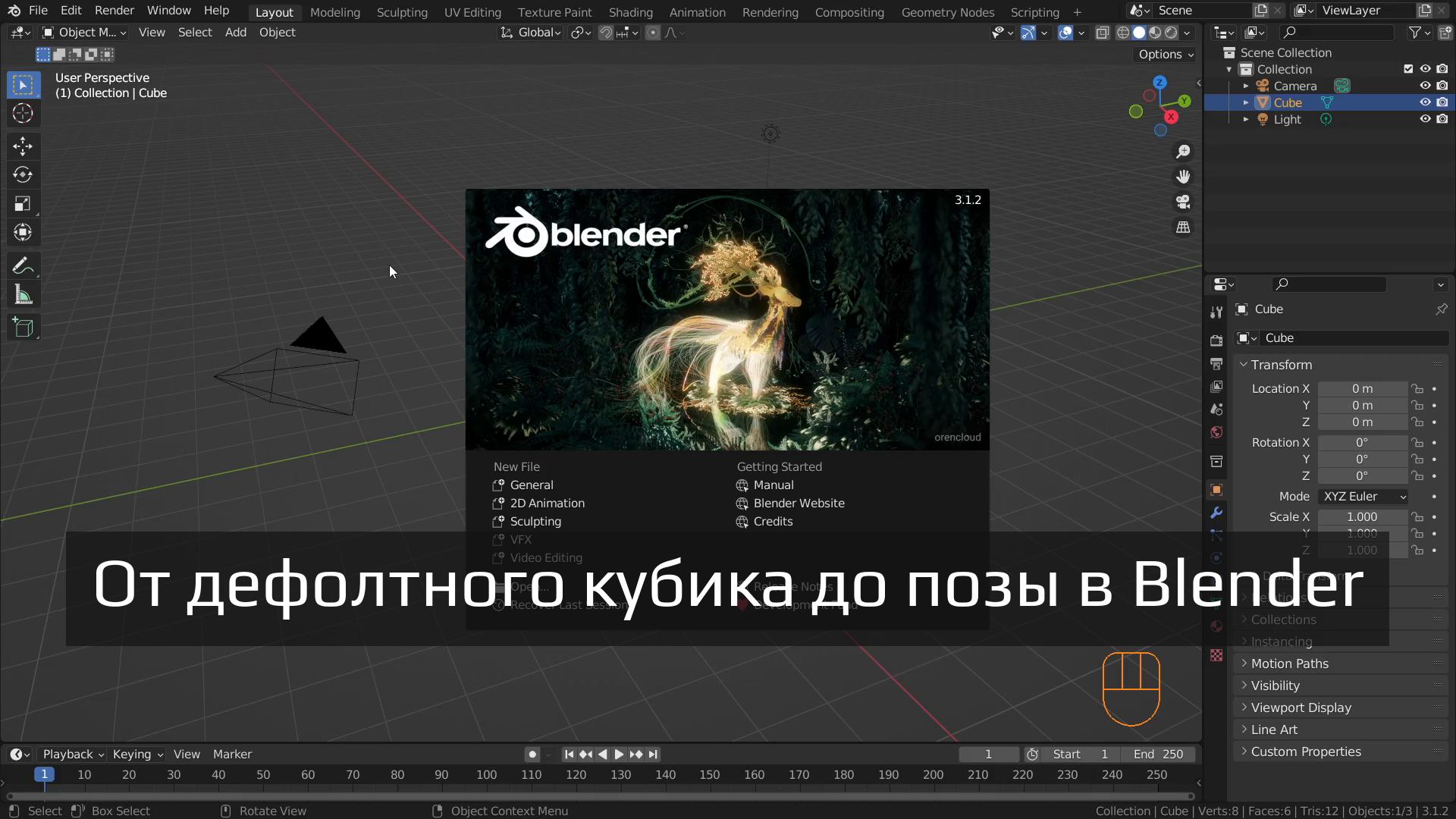Select the Measure tool
Viewport: 1456px width, 819px height.
click(24, 294)
